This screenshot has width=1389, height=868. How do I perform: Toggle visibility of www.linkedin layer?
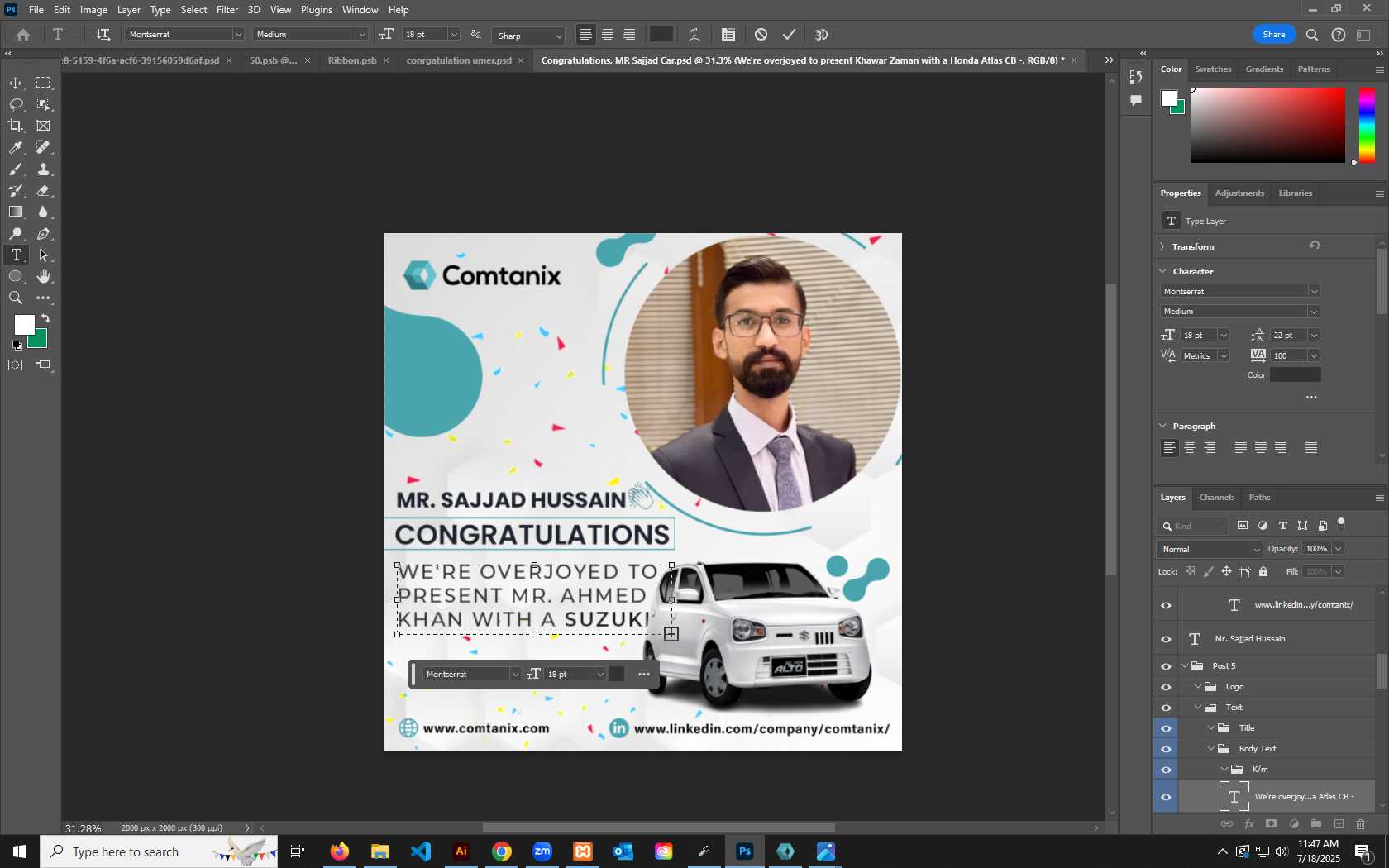[x=1166, y=605]
